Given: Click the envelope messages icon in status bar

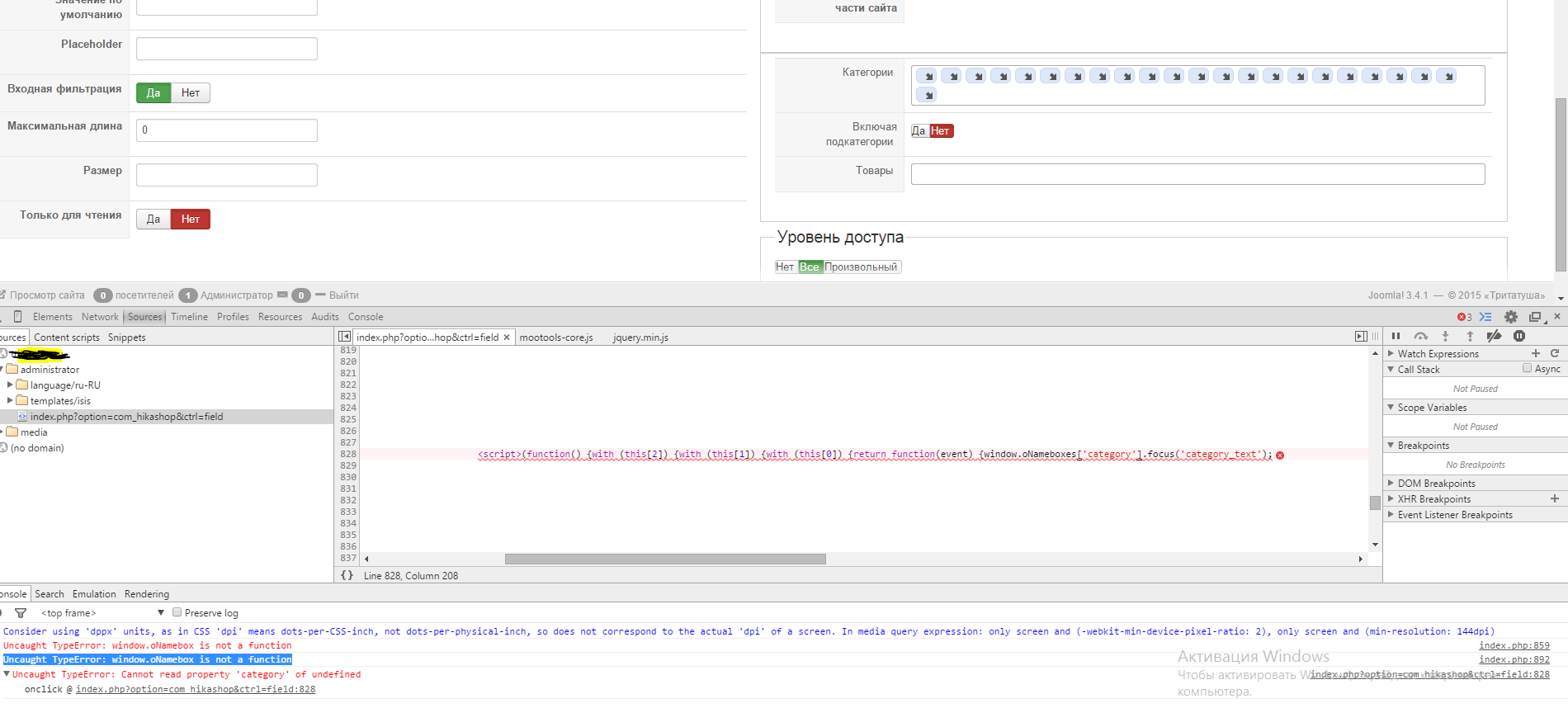Looking at the screenshot, I should [283, 295].
